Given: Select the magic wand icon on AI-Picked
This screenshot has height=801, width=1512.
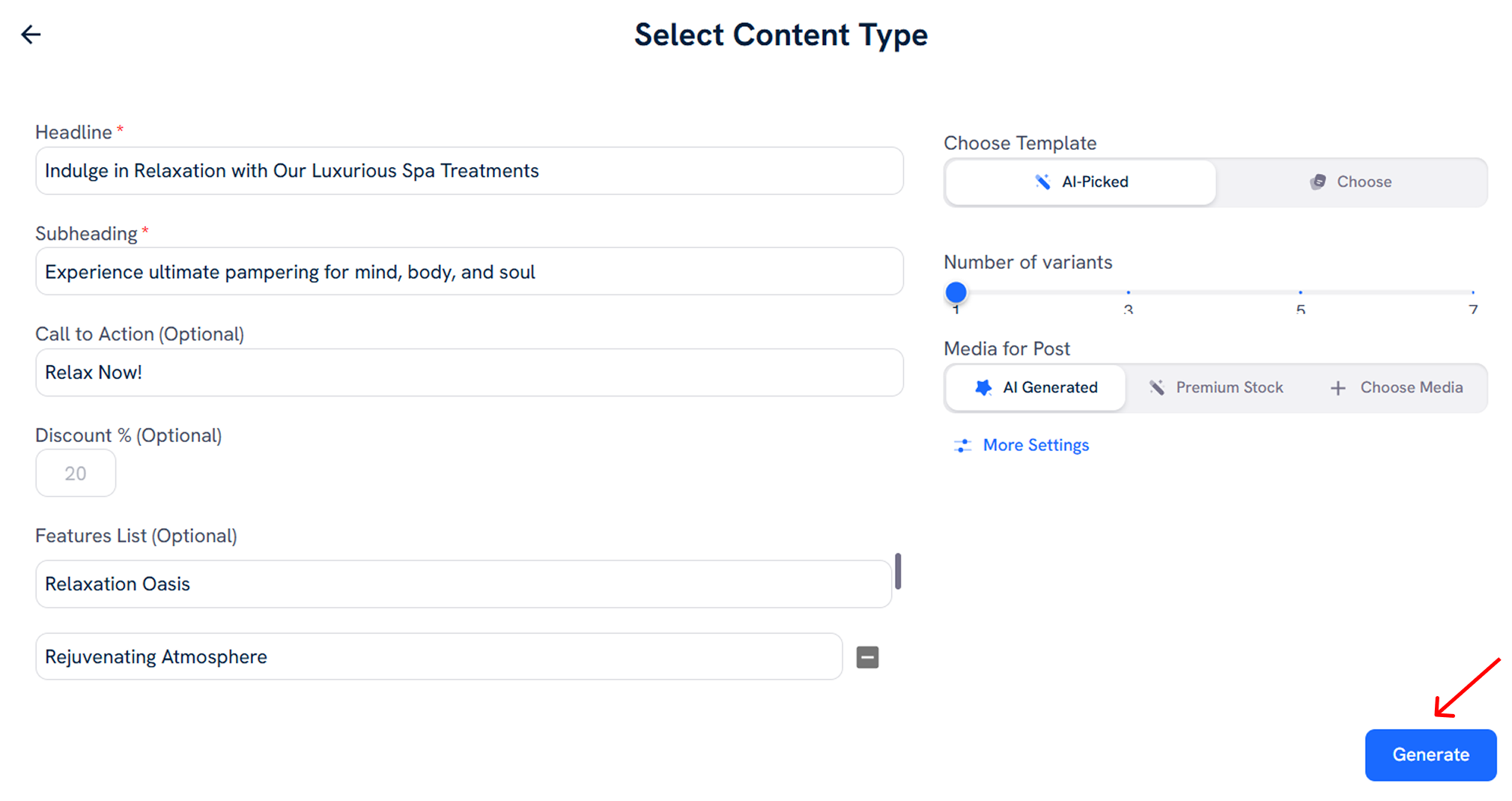Looking at the screenshot, I should coord(1042,181).
